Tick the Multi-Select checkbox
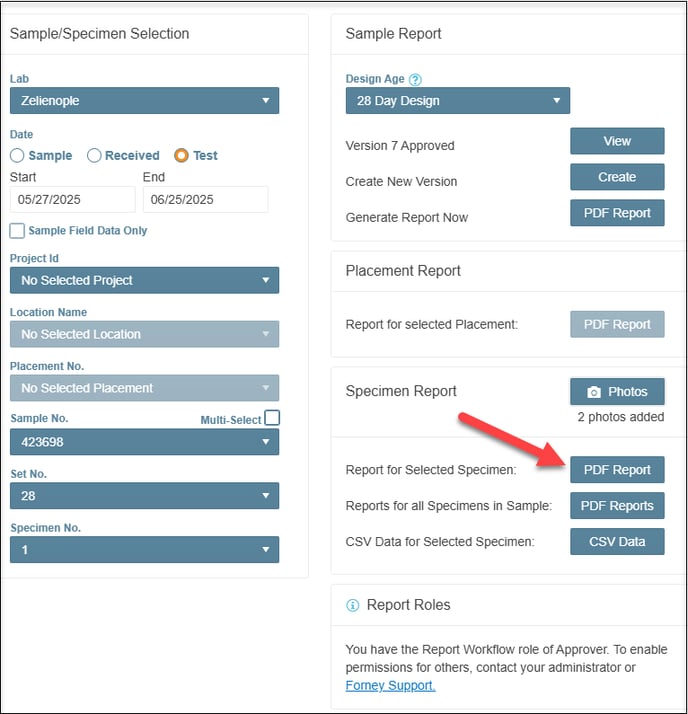This screenshot has width=688, height=714. tap(272, 418)
